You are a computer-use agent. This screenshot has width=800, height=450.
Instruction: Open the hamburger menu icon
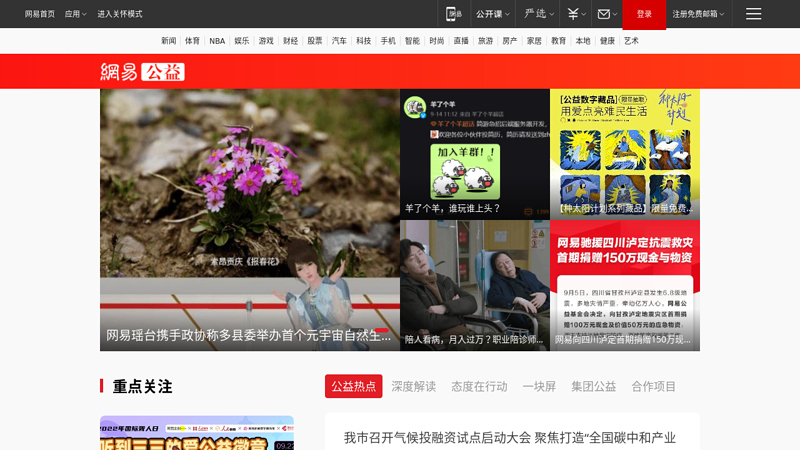(753, 14)
